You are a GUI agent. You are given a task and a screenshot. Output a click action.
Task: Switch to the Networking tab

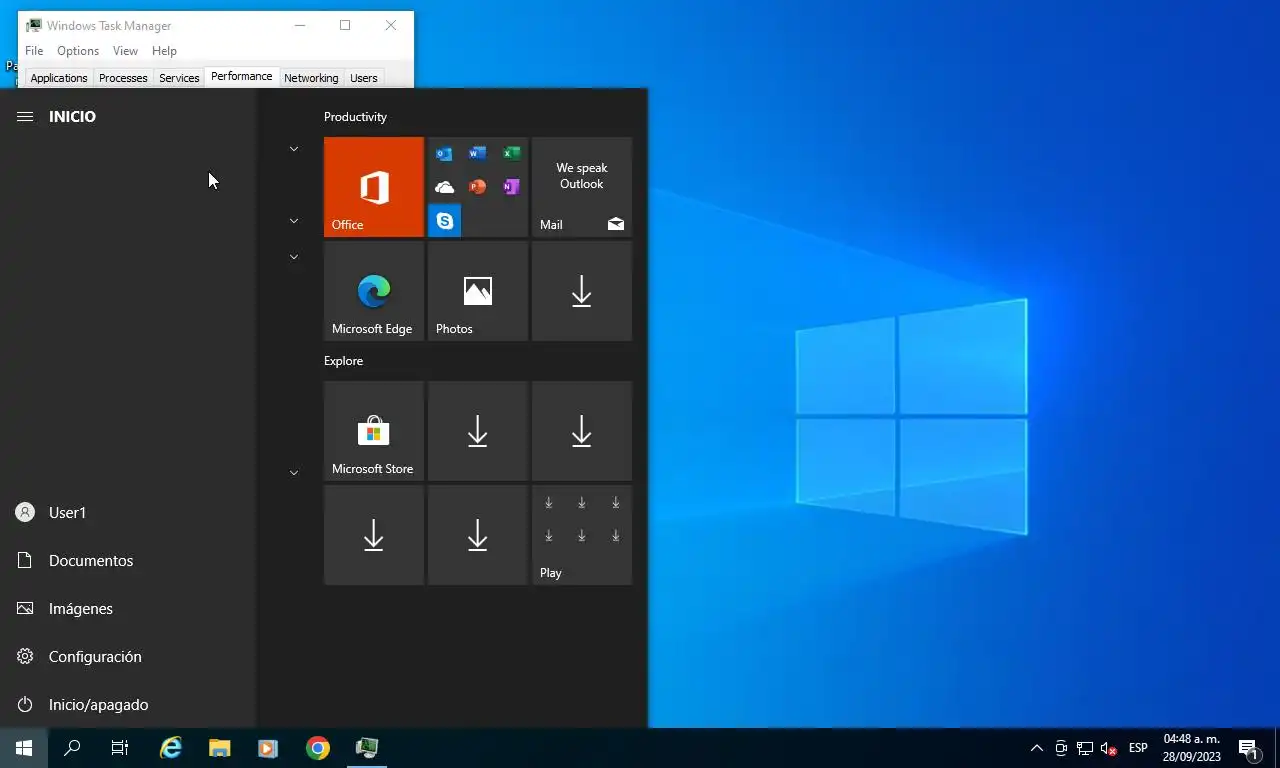tap(311, 78)
